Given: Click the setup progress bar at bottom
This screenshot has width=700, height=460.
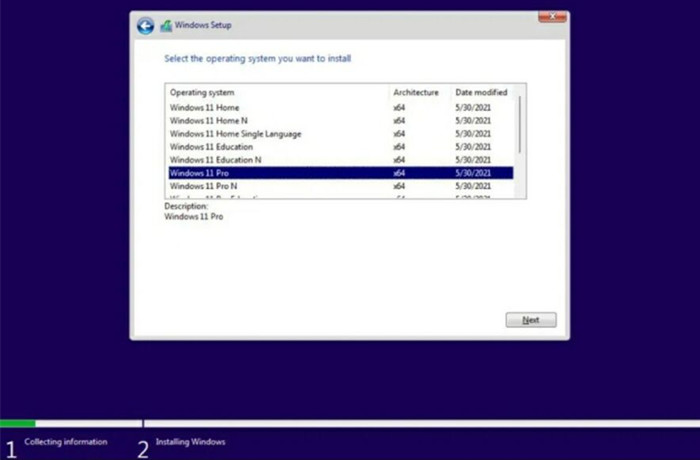Looking at the screenshot, I should tap(350, 423).
